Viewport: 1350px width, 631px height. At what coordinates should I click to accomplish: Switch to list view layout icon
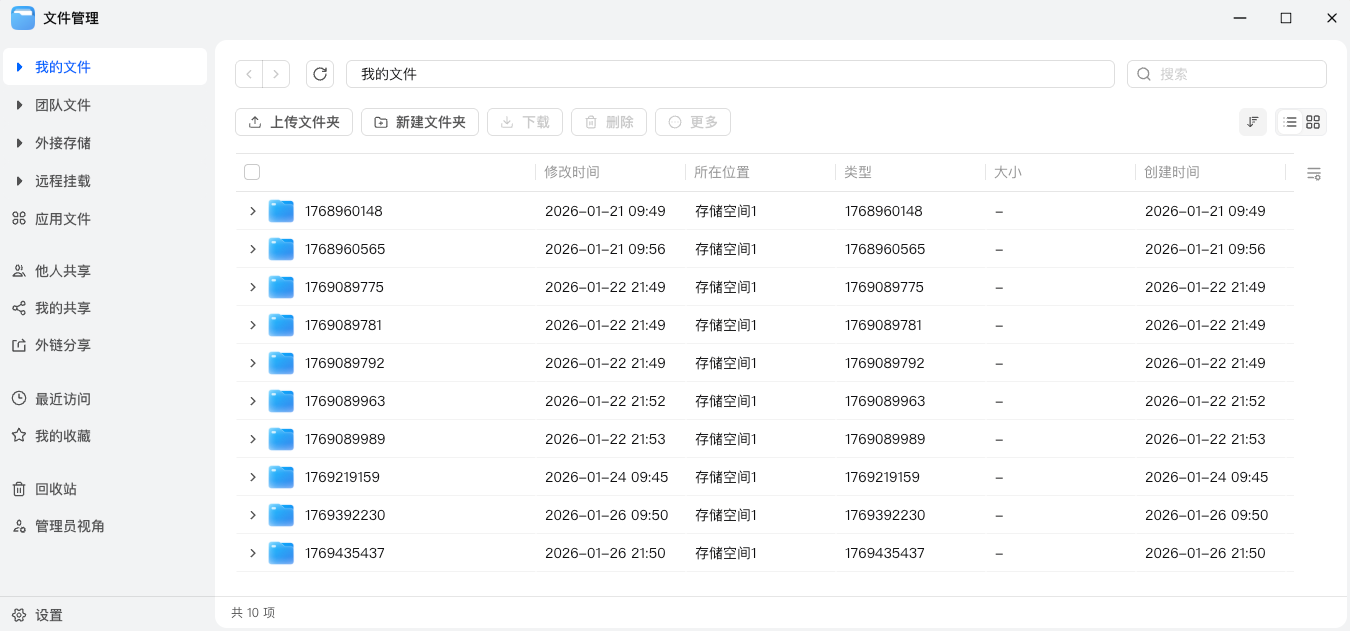click(x=1290, y=122)
